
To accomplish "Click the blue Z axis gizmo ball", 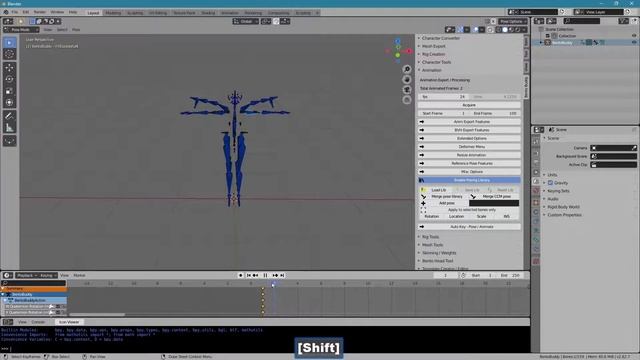I will point(398,41).
